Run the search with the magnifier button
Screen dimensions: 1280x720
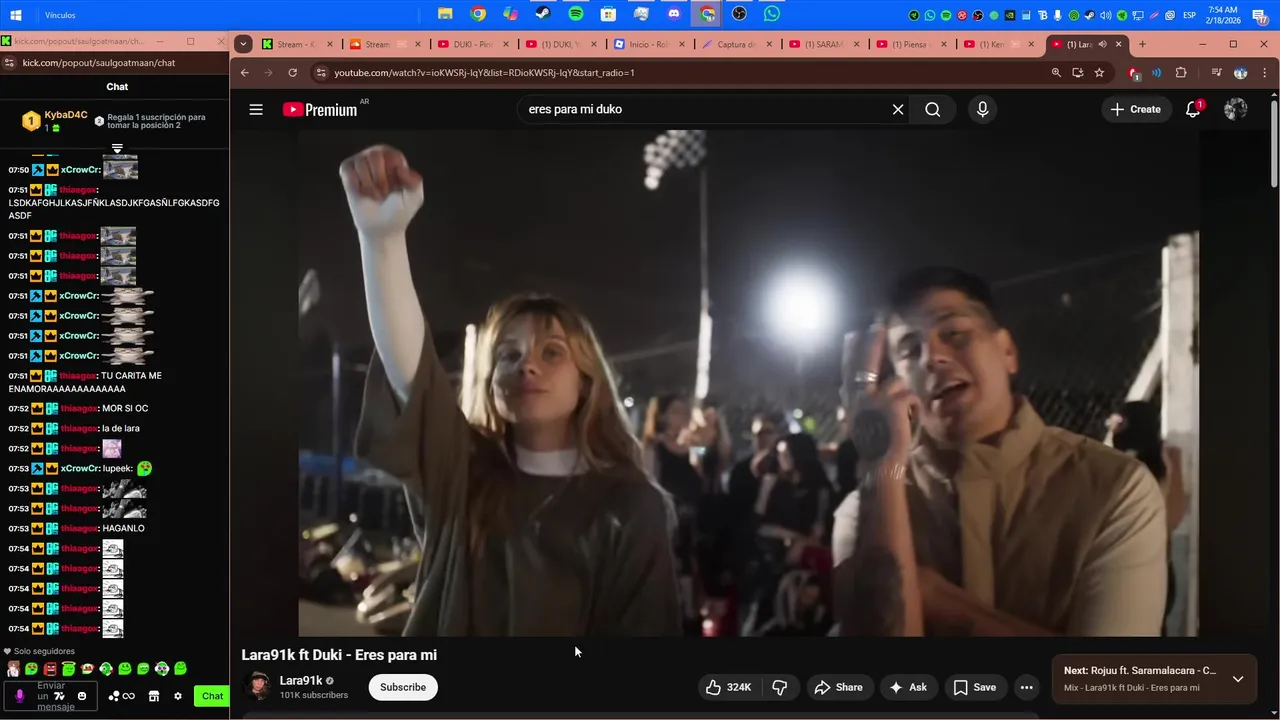tap(933, 109)
